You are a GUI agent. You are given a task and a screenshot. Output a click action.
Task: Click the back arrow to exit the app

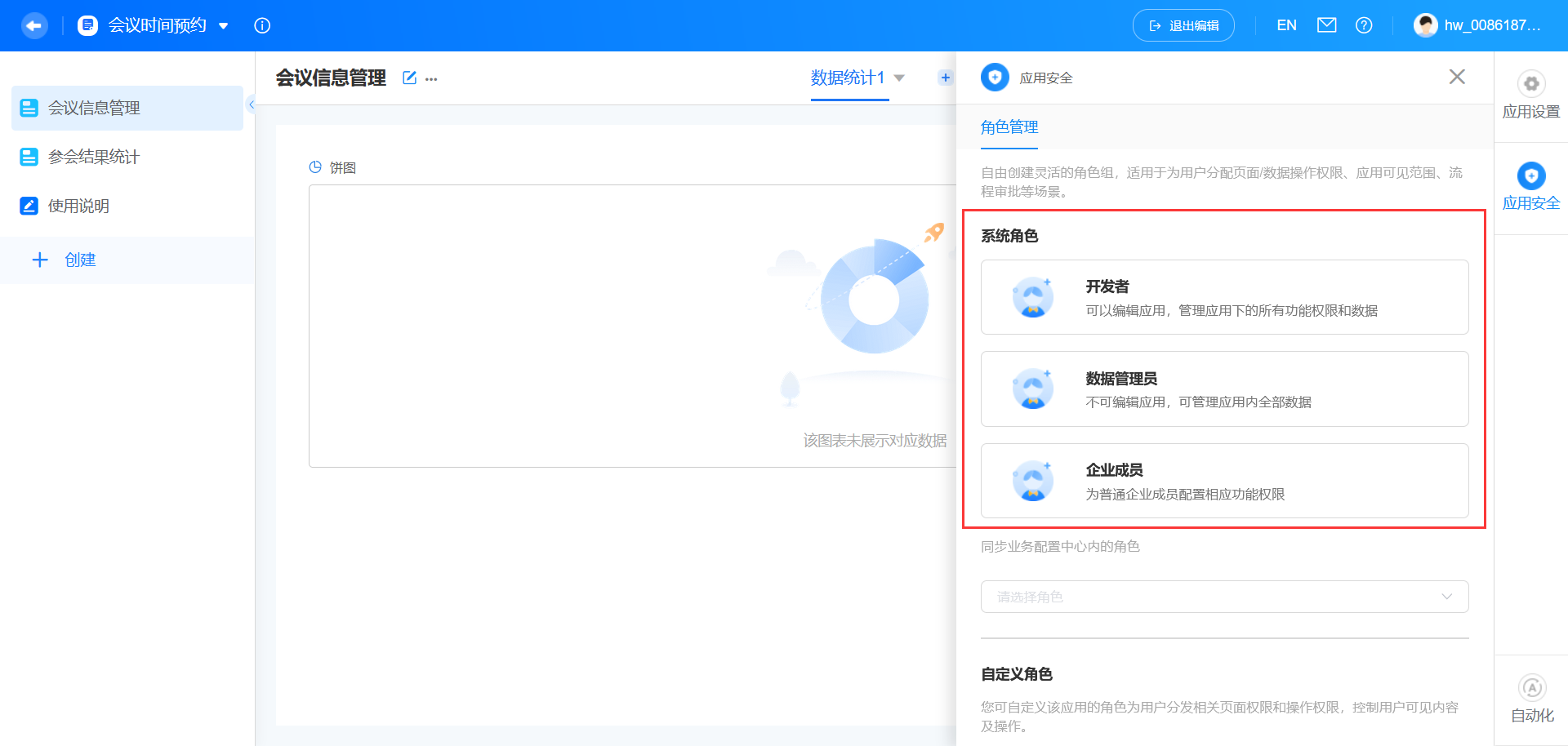click(x=33, y=25)
